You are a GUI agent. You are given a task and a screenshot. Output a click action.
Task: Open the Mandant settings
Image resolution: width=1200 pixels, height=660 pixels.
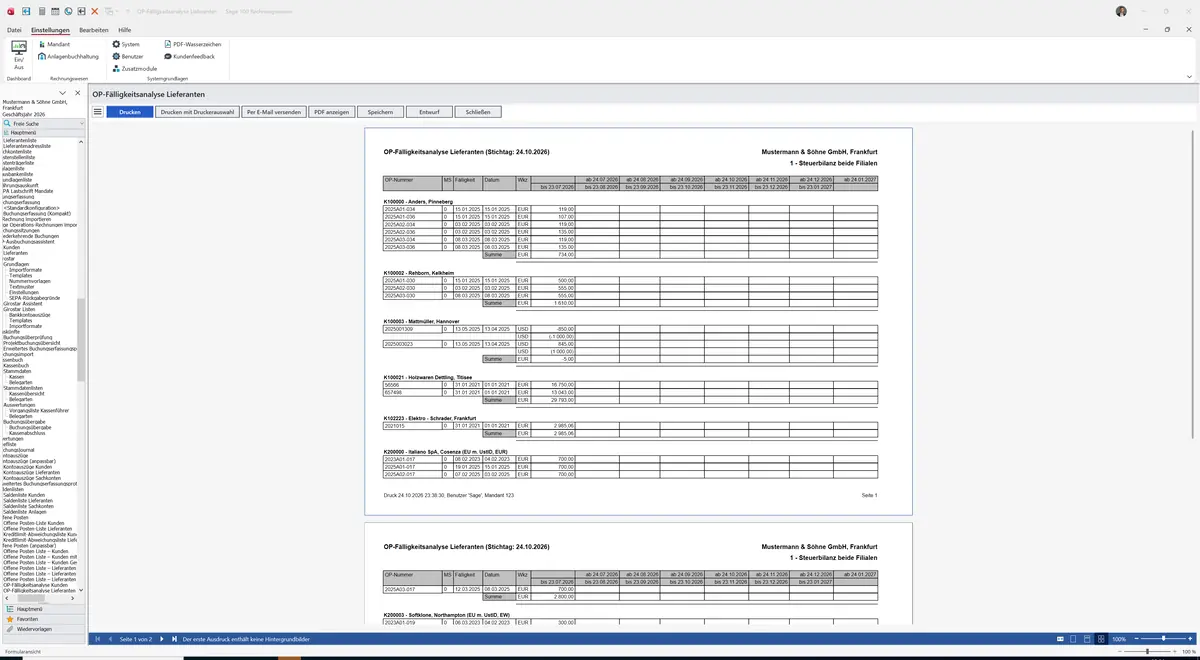[54, 44]
